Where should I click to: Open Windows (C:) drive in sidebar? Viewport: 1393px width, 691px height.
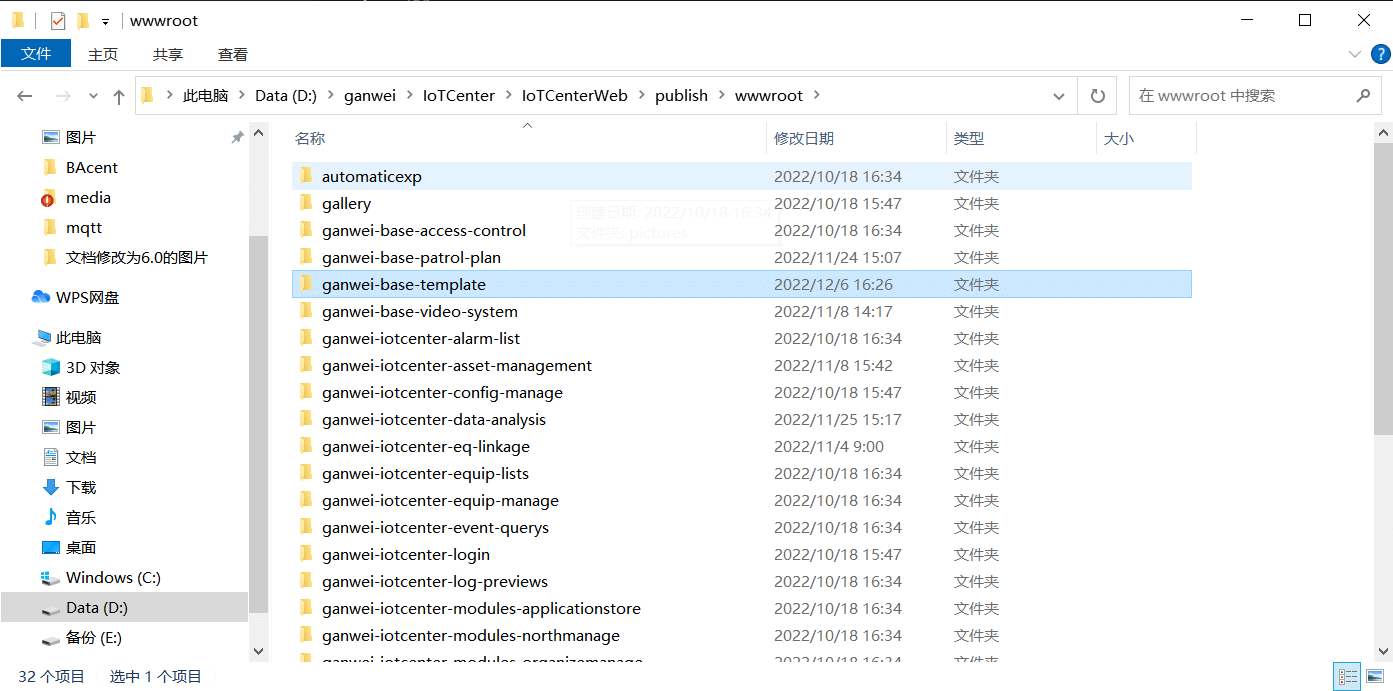pos(113,578)
